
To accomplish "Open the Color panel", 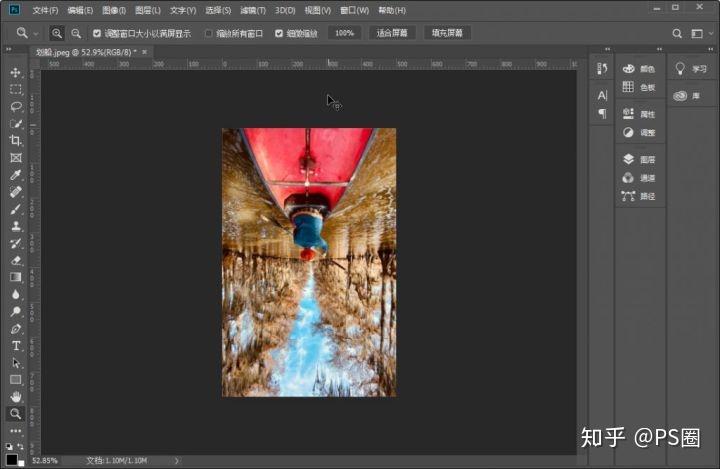I will click(639, 69).
